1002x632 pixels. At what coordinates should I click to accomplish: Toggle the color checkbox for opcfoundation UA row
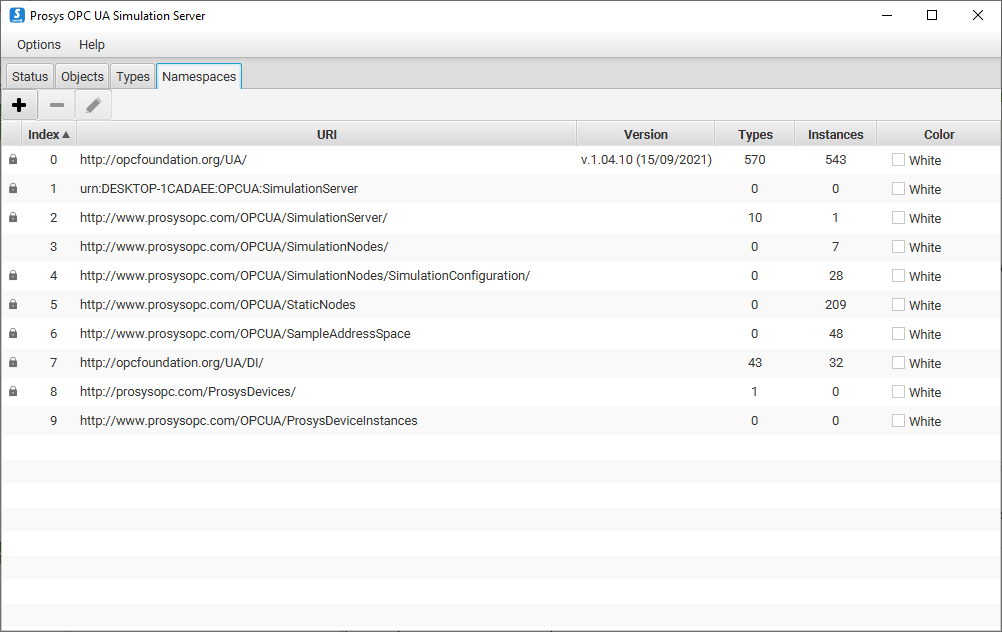898,160
